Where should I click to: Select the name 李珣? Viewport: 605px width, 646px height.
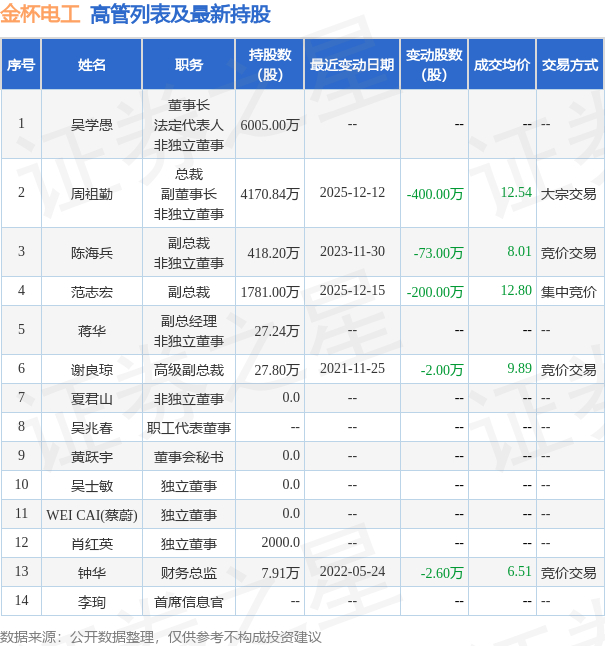91,602
